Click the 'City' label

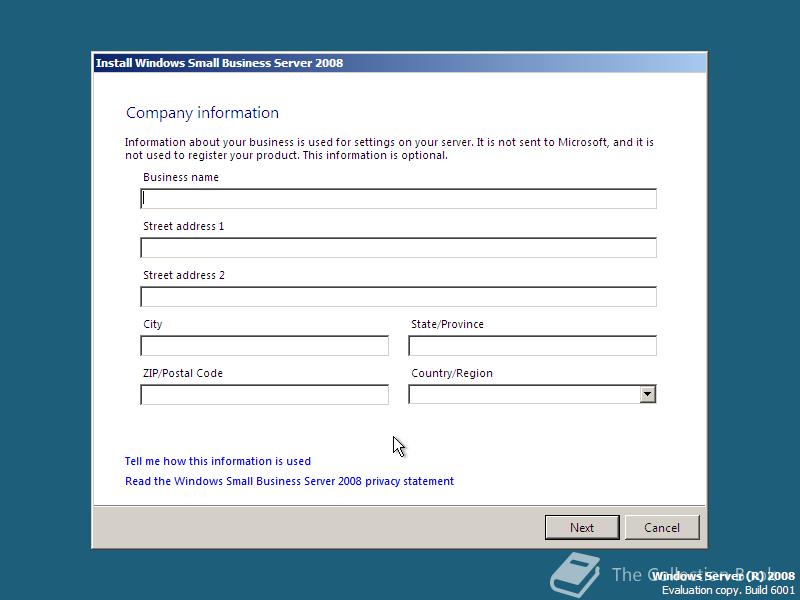pos(153,324)
